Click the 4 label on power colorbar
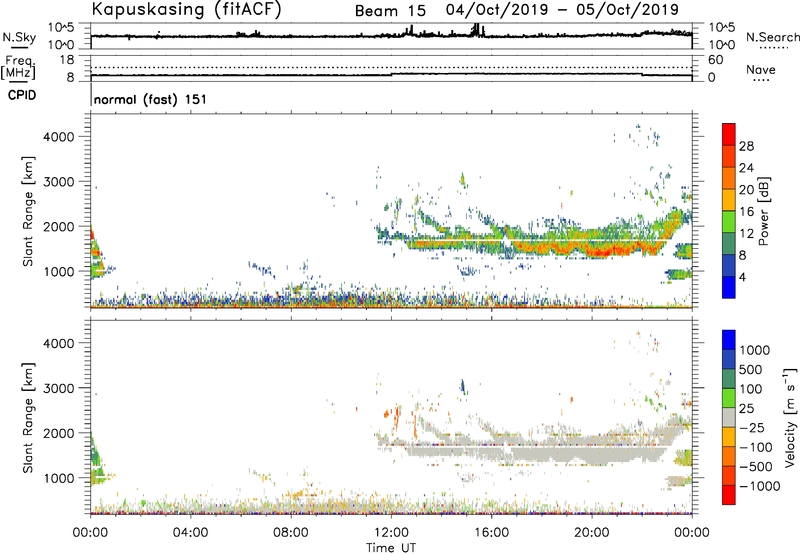This screenshot has height=554, width=800. [742, 277]
